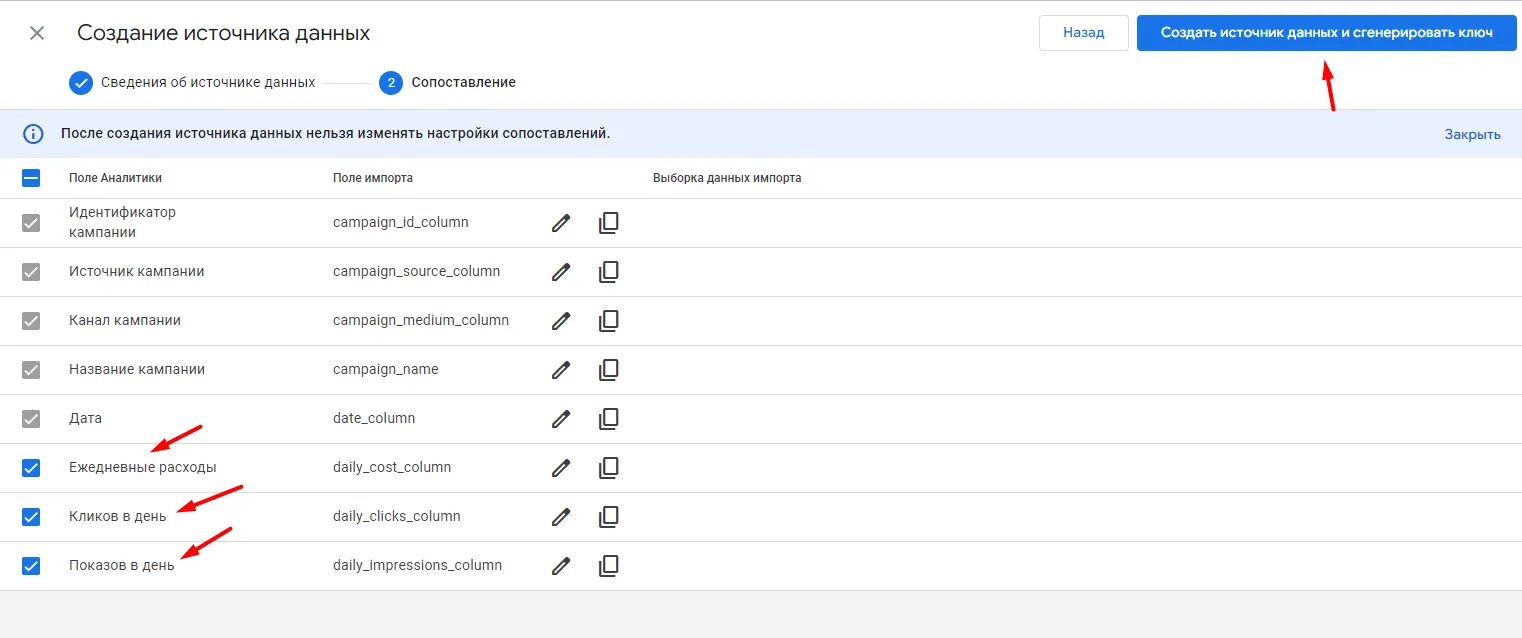Uncheck the Показов в день checkbox
1522x638 pixels.
31,566
